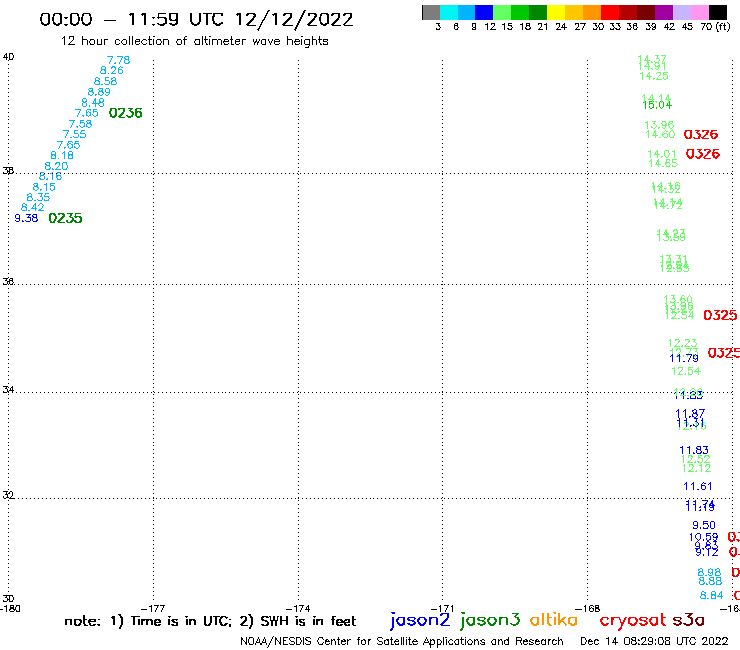Click the chart title date 12/12/2022
The width and height of the screenshot is (740, 650).
click(294, 20)
